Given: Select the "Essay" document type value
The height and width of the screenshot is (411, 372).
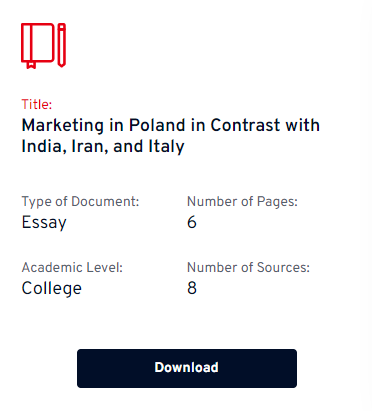Looking at the screenshot, I should click(x=44, y=222).
